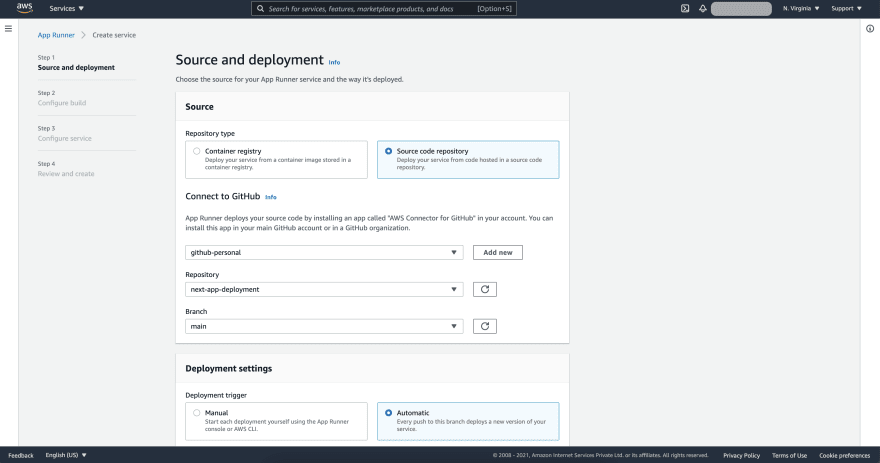Focus the services search field
The image size is (880, 463).
point(384,8)
